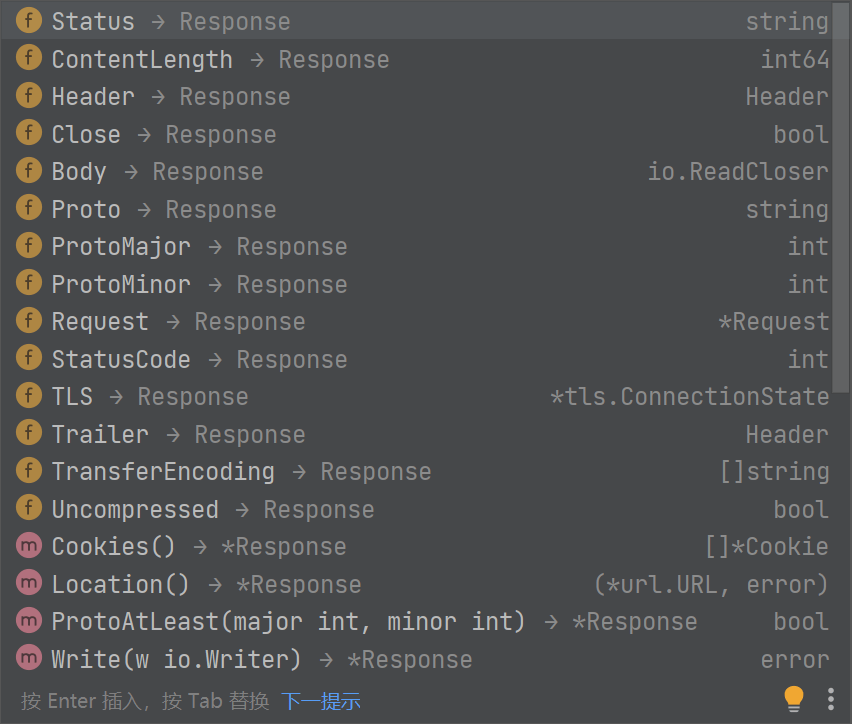Image resolution: width=852 pixels, height=724 pixels.
Task: Click the field icon beside ContentLength
Action: pos(29,59)
